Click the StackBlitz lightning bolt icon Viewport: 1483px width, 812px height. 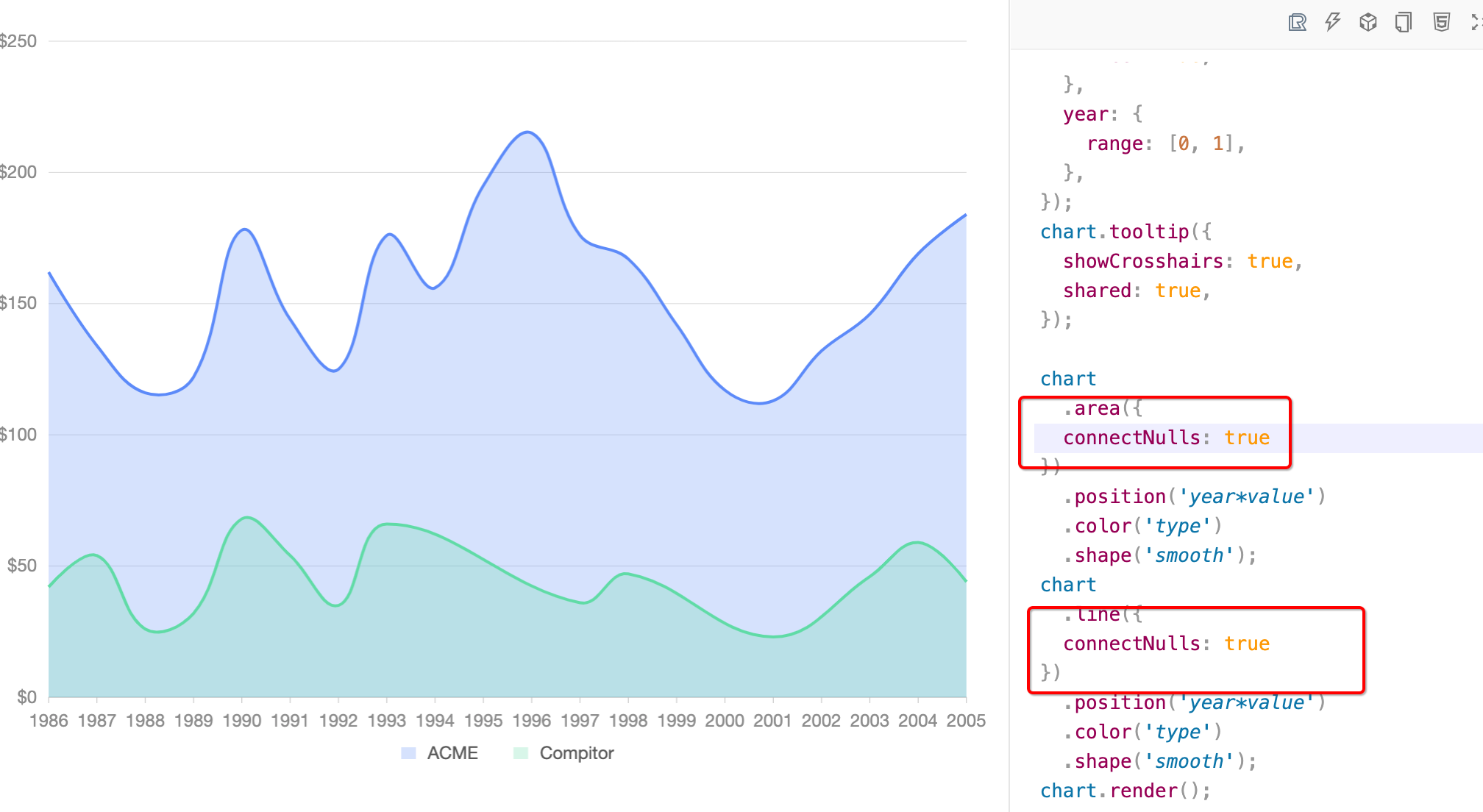pos(1332,22)
